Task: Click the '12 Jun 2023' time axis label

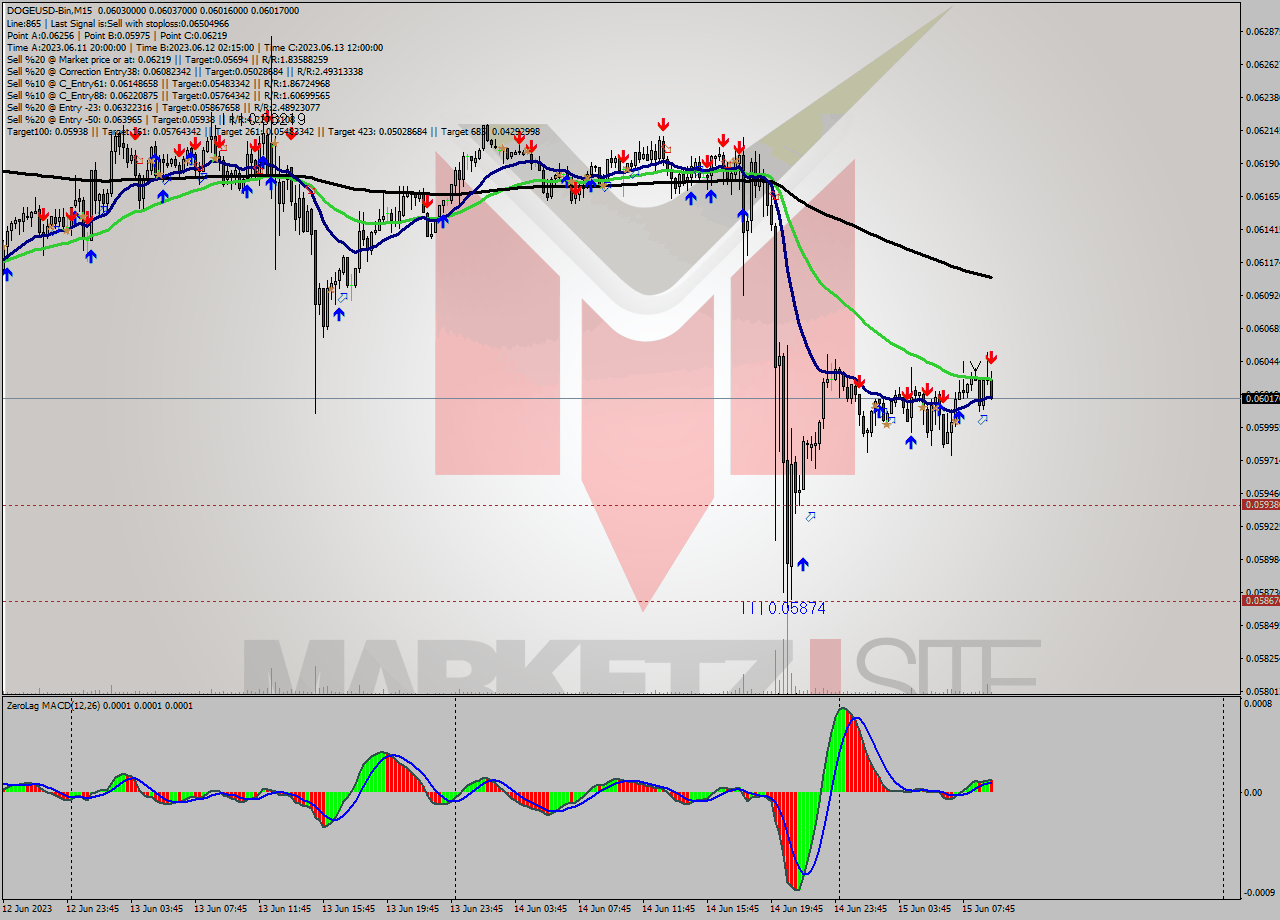Action: pos(27,909)
